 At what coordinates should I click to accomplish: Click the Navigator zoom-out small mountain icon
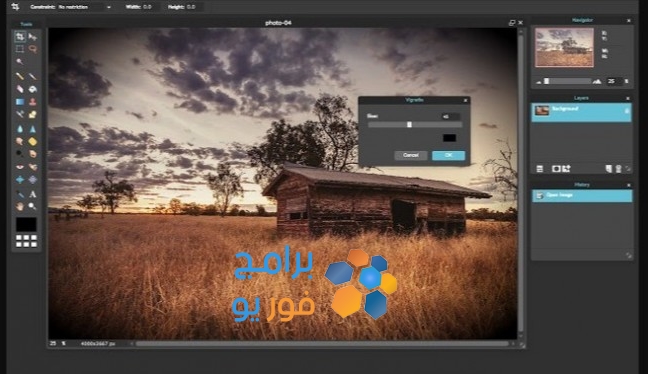pos(538,82)
